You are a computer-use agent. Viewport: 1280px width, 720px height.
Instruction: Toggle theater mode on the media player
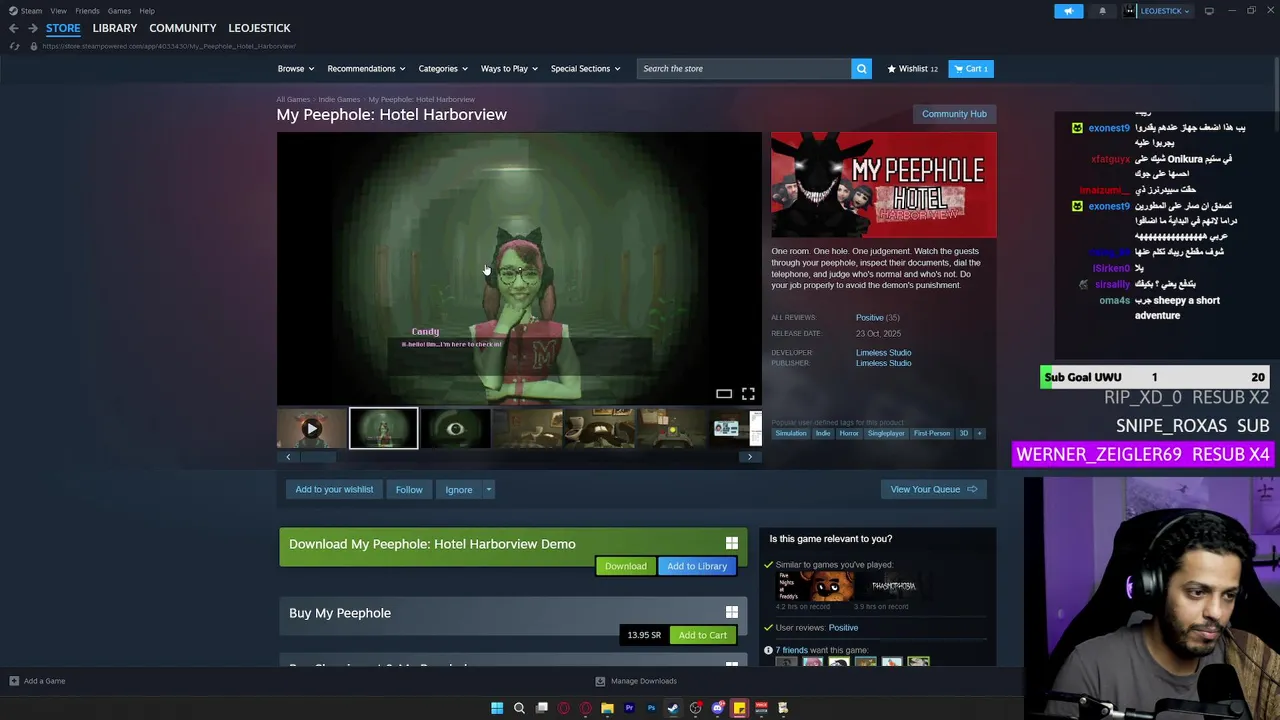[724, 394]
